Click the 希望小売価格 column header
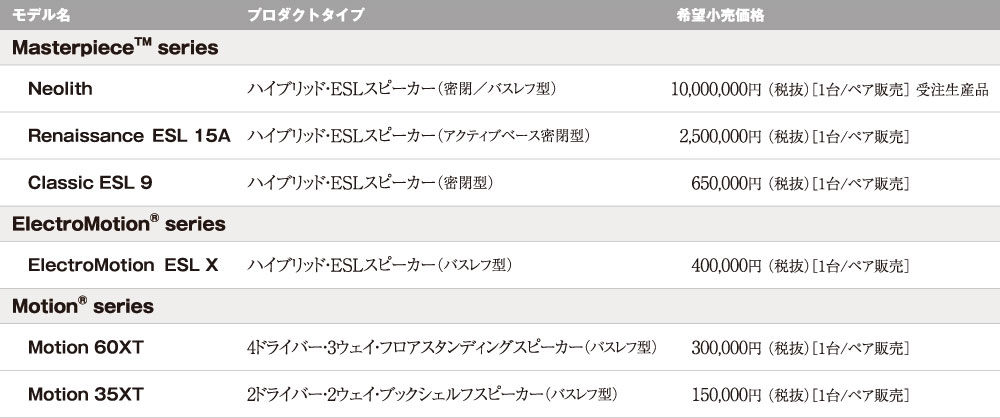Screen dimensions: 1000x418 pos(720,15)
